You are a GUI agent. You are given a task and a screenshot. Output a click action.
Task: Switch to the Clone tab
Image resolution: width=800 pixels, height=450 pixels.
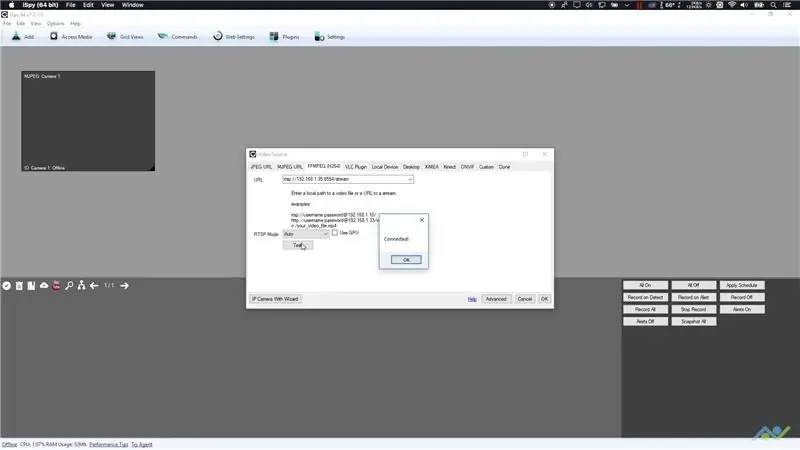504,167
